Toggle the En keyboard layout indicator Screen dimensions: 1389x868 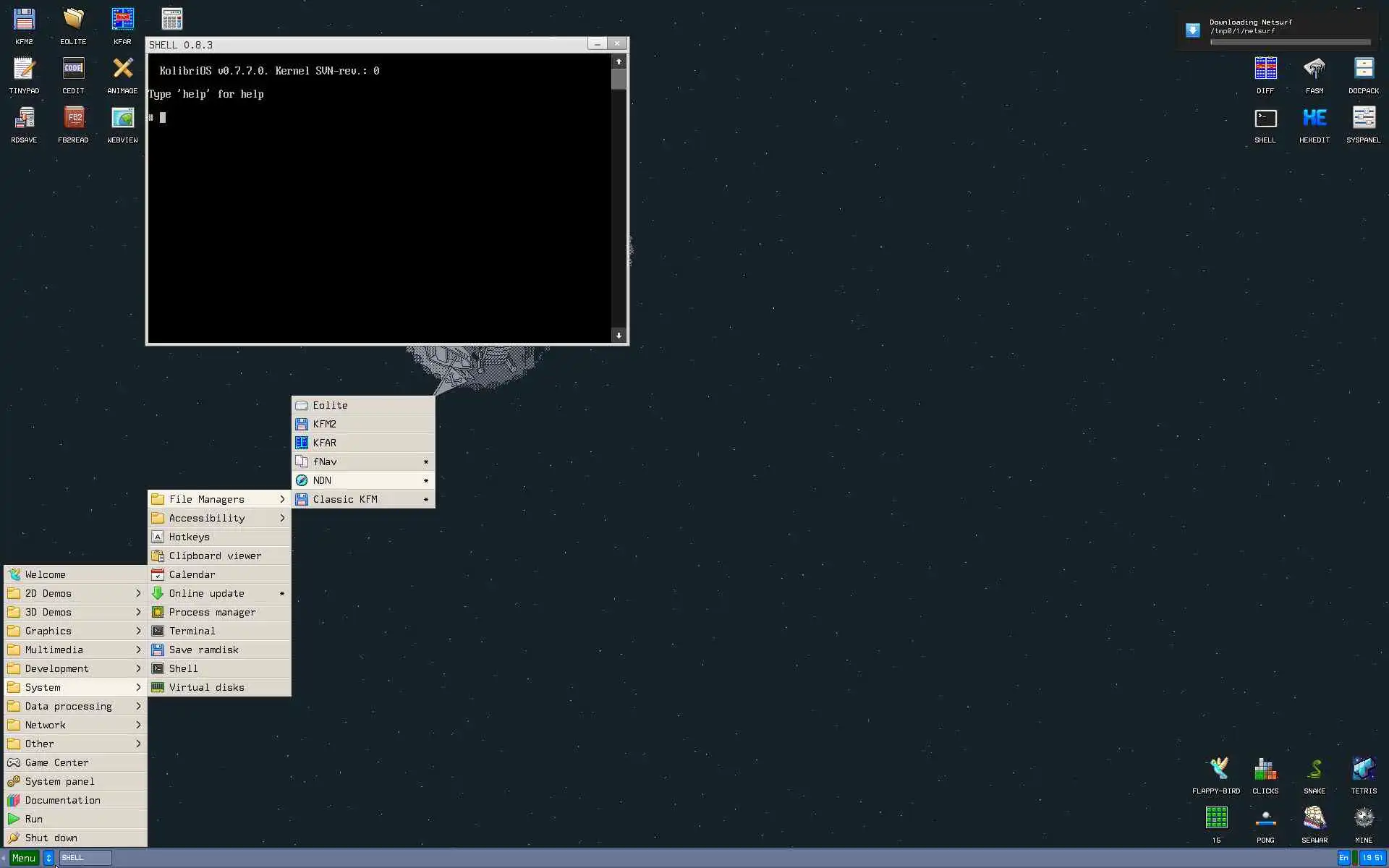click(1343, 858)
